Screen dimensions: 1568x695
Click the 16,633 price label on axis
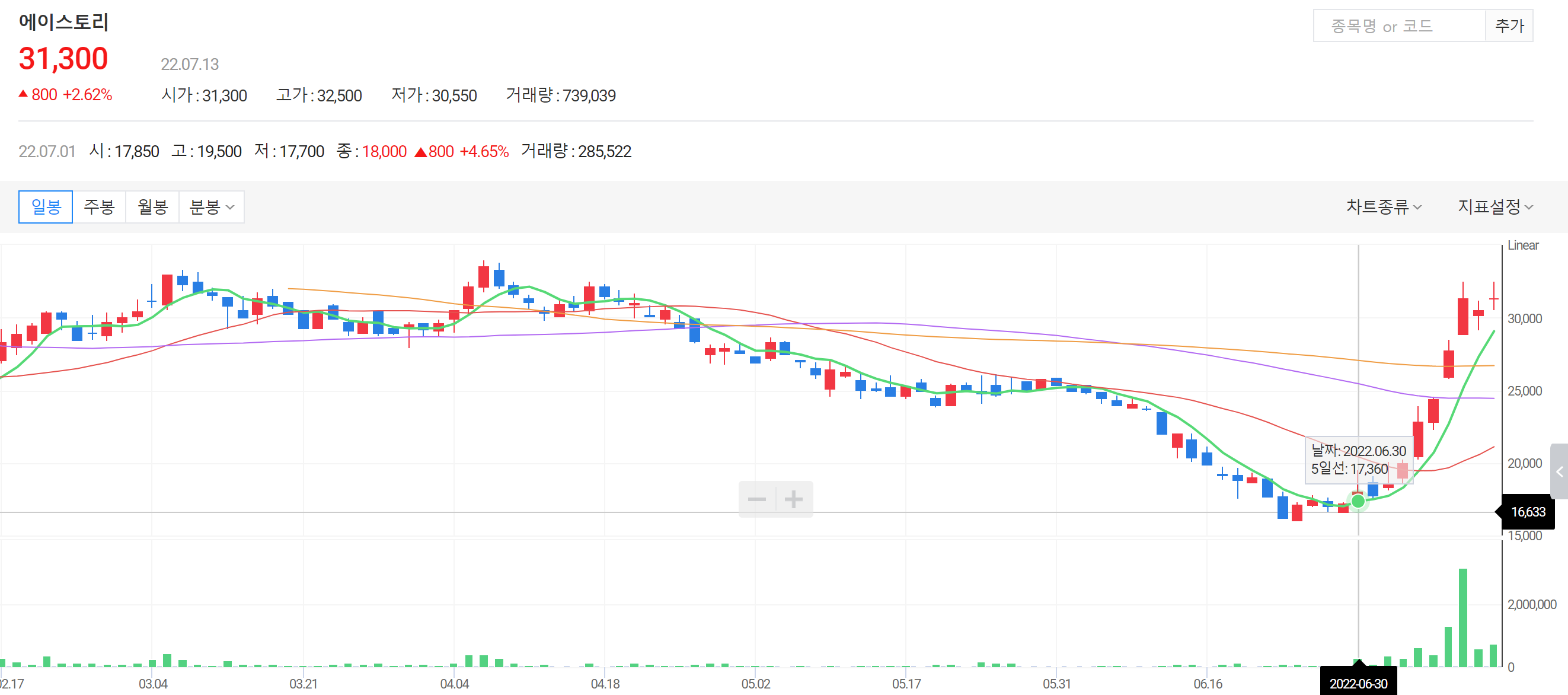1528,512
